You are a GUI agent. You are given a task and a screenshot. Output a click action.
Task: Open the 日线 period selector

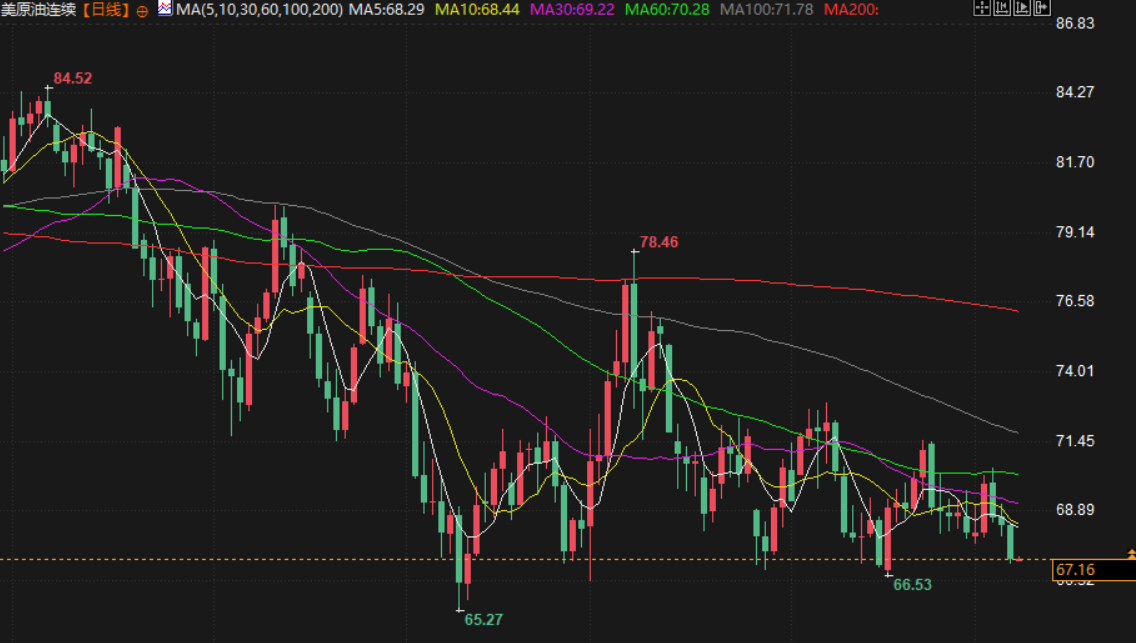106,10
